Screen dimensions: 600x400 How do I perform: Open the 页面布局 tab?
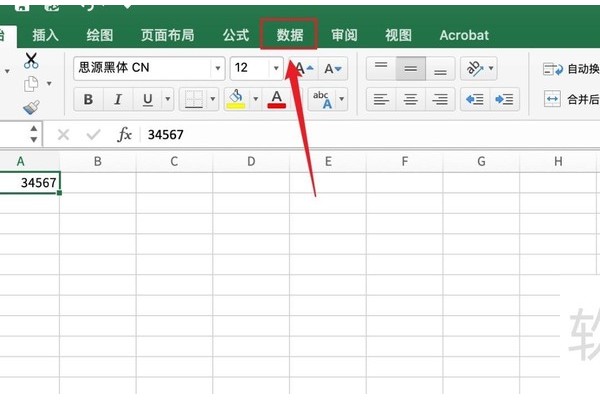168,35
